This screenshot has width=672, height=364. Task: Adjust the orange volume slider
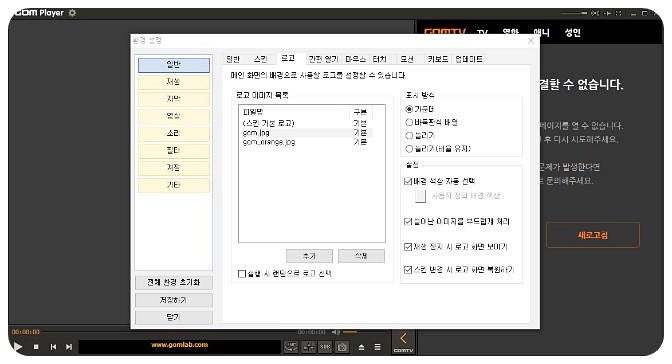pyautogui.click(x=350, y=332)
